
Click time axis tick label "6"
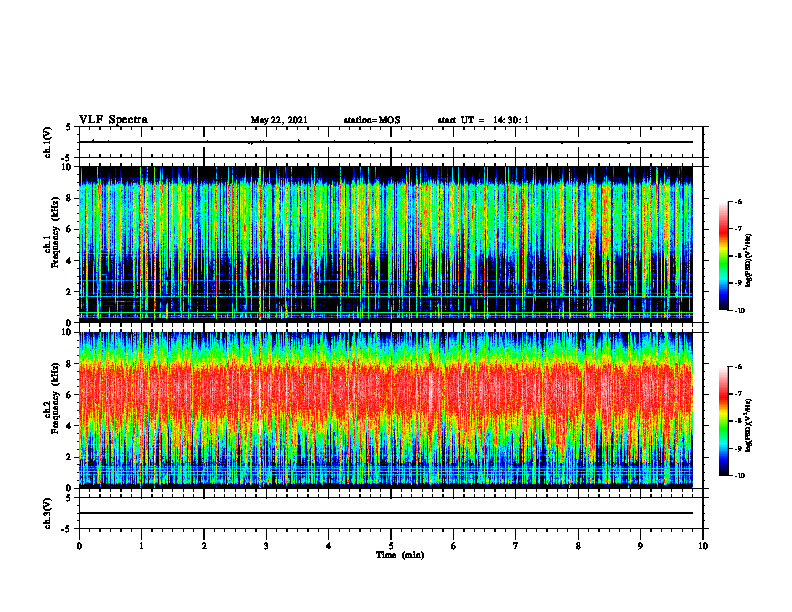pyautogui.click(x=454, y=546)
